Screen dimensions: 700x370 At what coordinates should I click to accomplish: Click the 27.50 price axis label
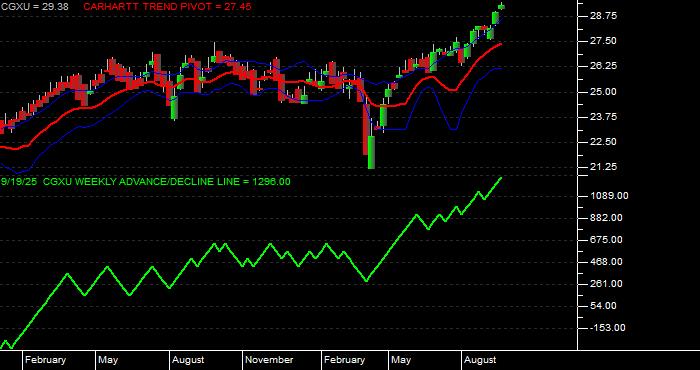coord(603,41)
